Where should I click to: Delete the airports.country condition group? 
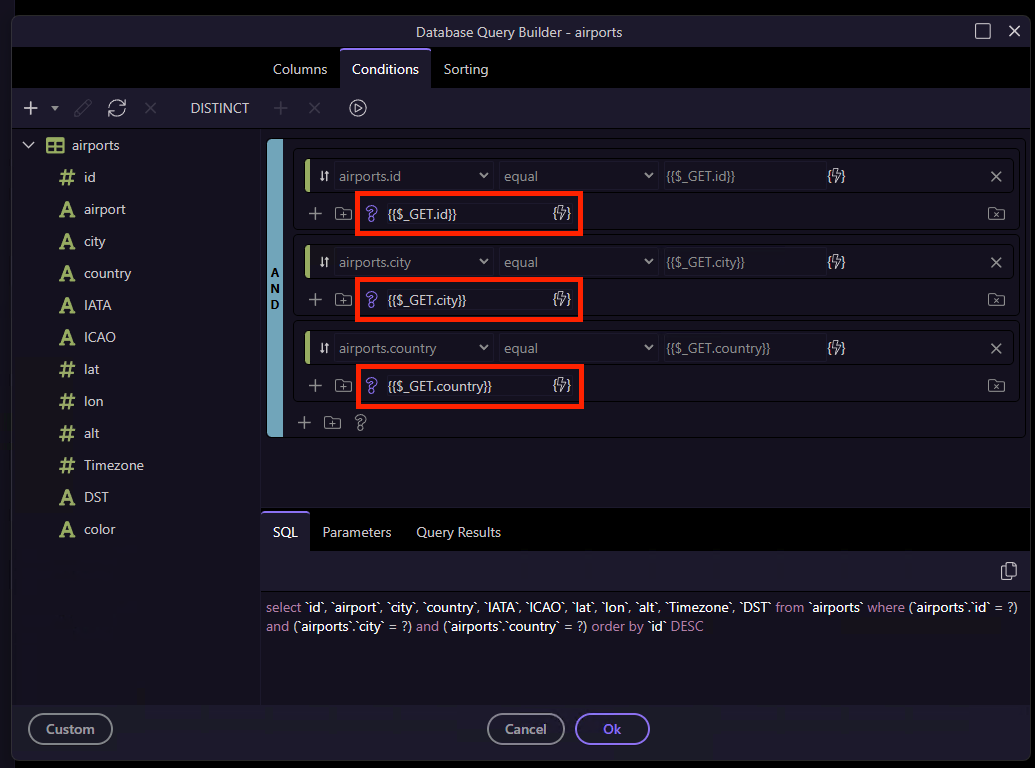click(x=996, y=385)
